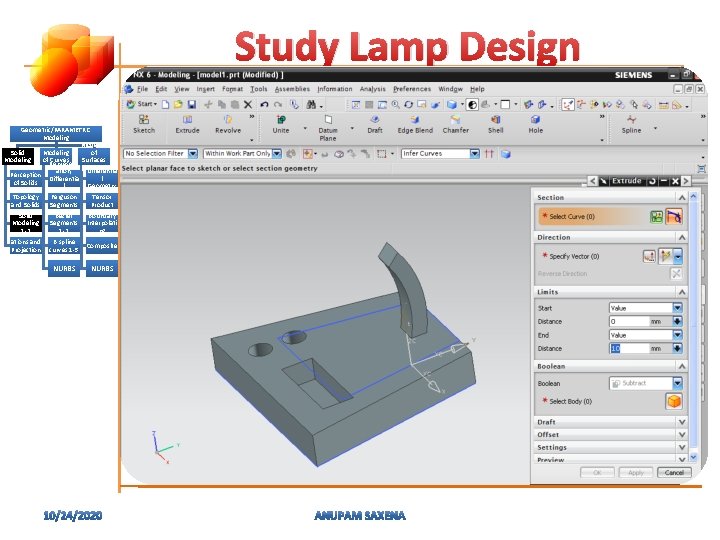Screen dimensions: 720x540
Task: Open the Boolean Subtract dropdown
Action: (677, 383)
